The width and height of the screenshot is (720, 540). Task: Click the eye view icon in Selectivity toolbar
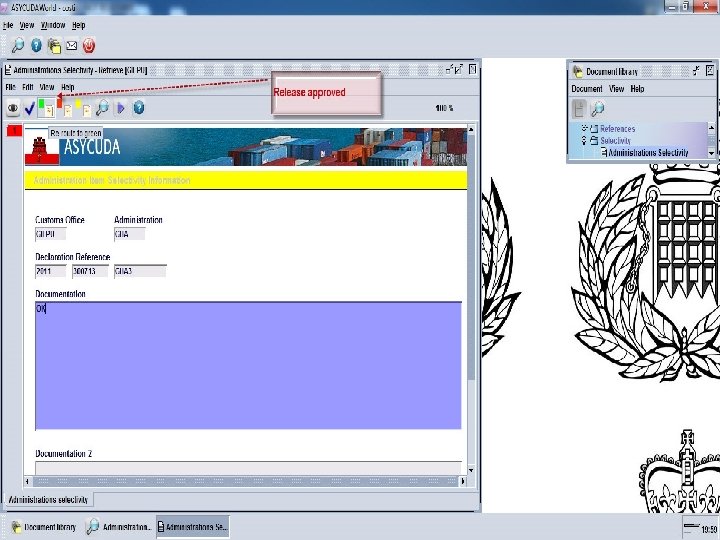13,108
